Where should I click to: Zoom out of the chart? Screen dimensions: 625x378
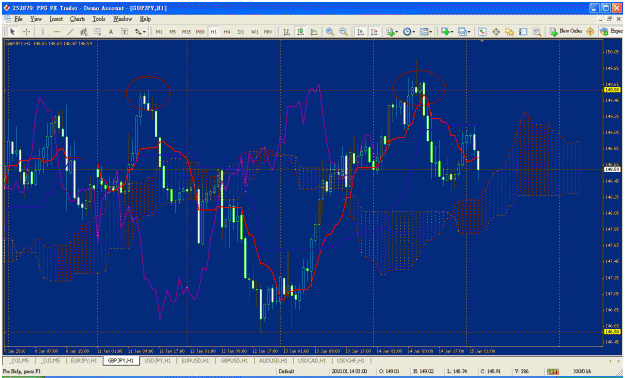point(343,32)
